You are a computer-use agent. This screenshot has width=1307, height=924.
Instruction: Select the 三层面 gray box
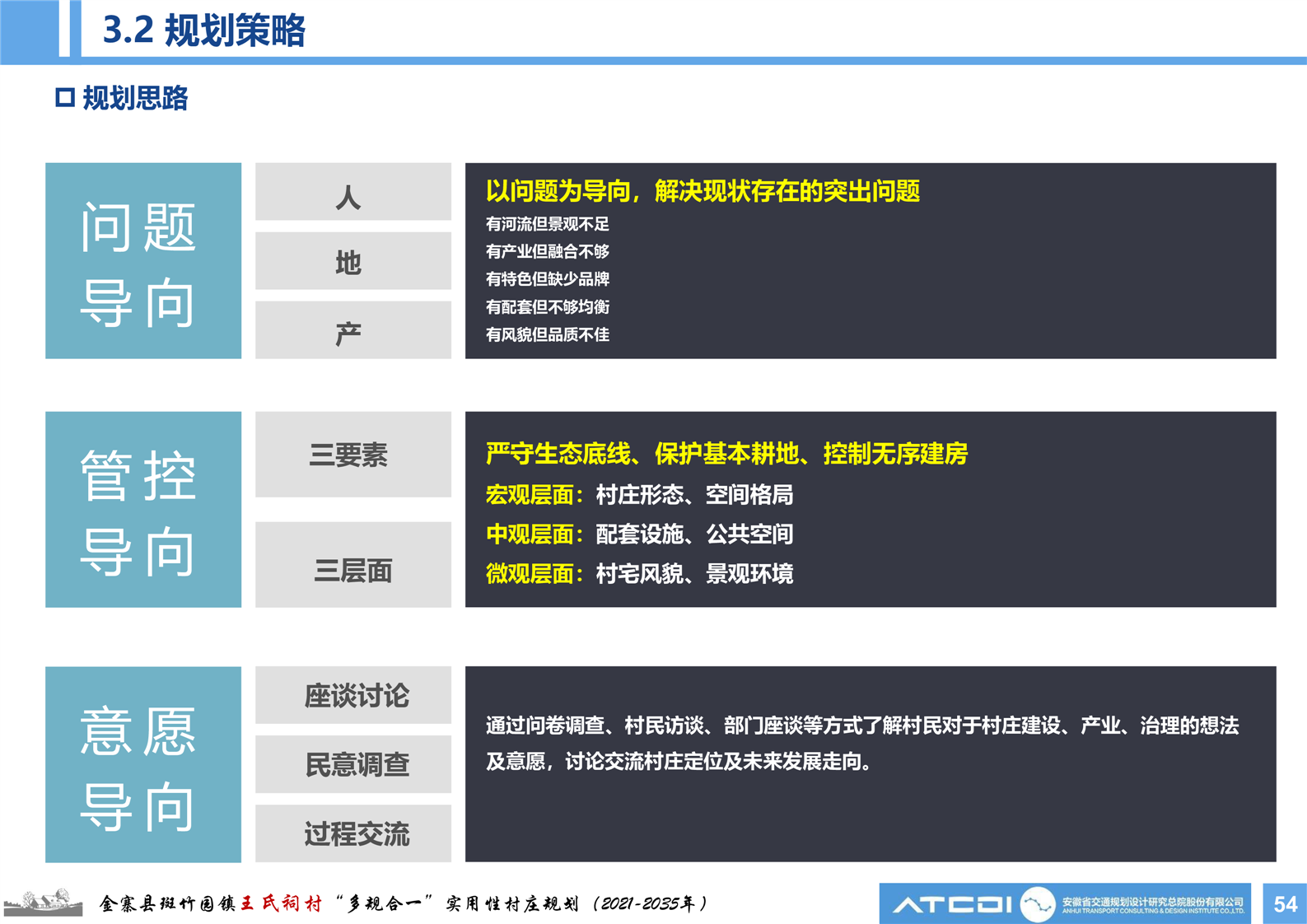point(353,565)
